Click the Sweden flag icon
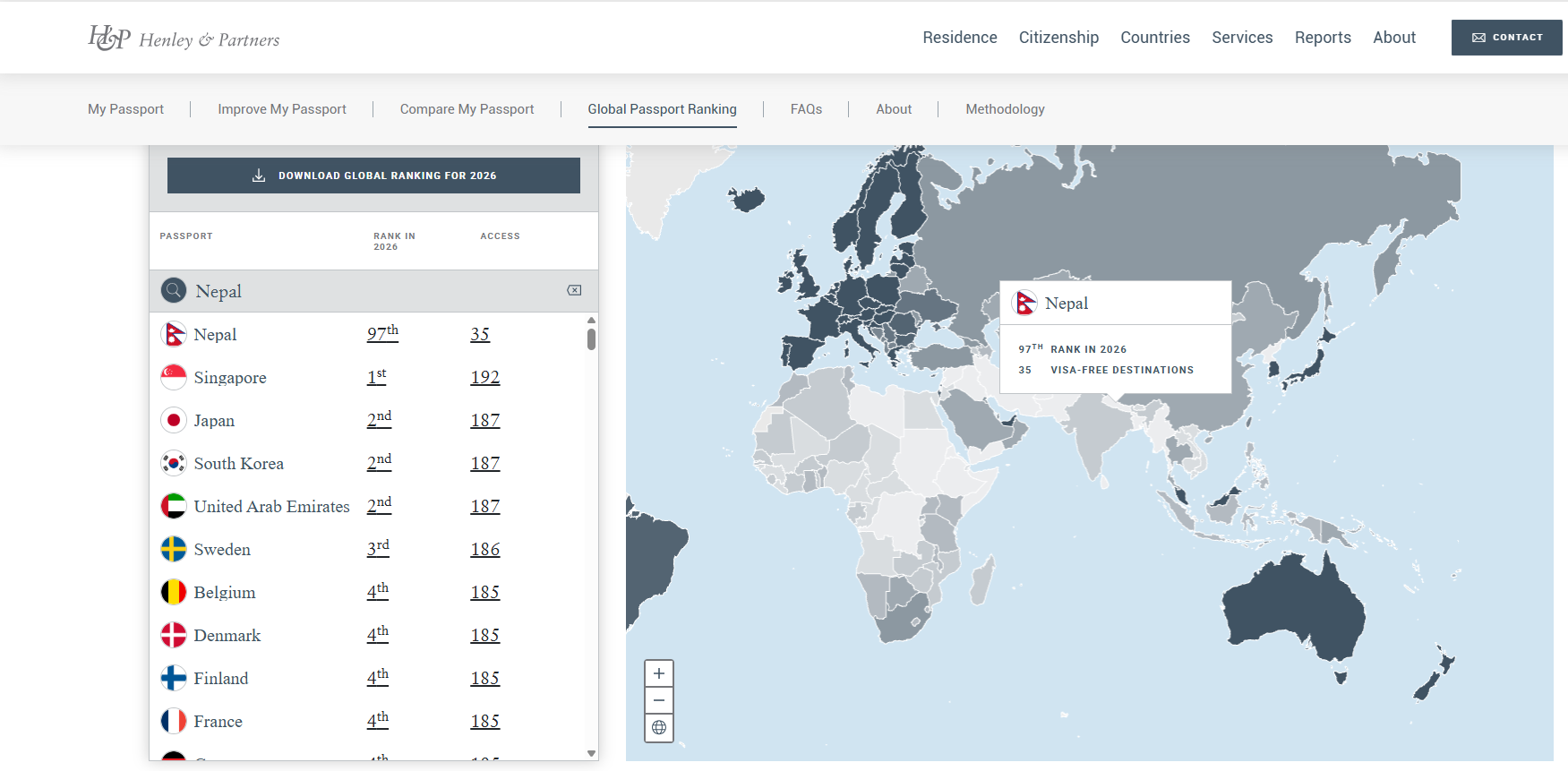The height and width of the screenshot is (771, 1568). [174, 549]
